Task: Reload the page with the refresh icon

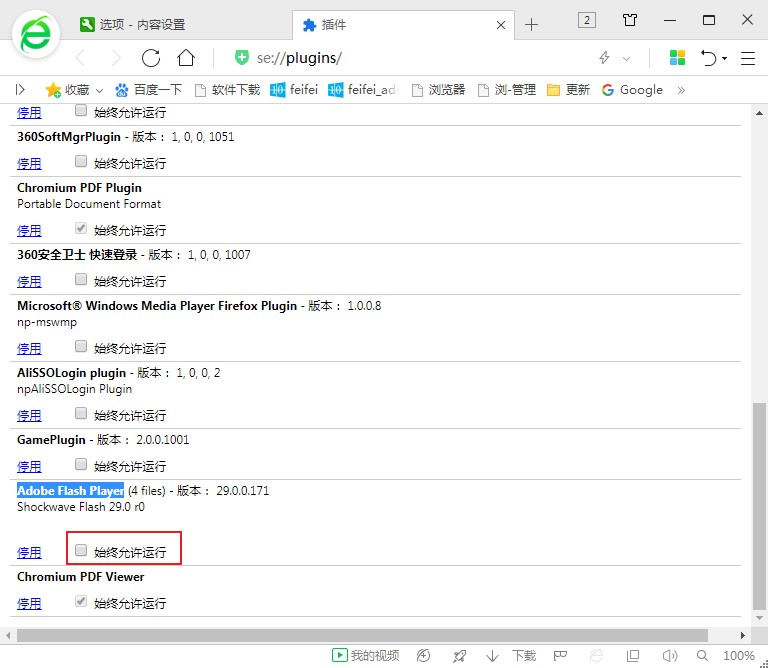Action: point(150,57)
